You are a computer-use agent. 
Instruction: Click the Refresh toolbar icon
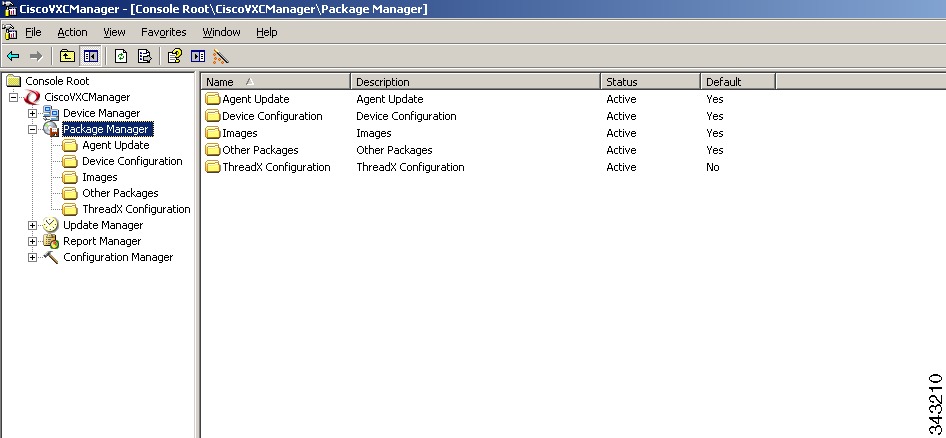click(x=121, y=57)
